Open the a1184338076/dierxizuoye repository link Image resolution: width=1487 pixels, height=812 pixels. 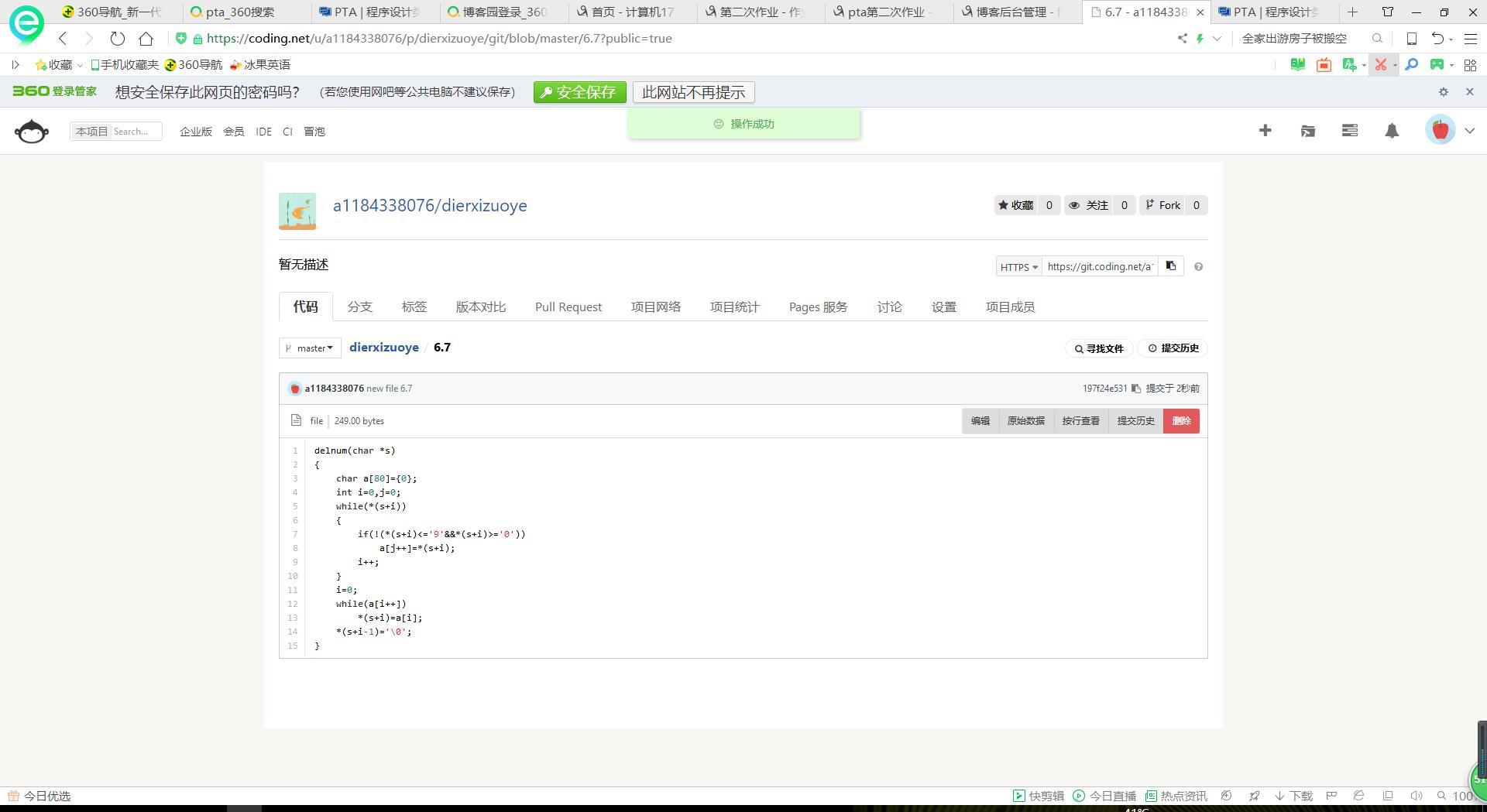[x=430, y=206]
